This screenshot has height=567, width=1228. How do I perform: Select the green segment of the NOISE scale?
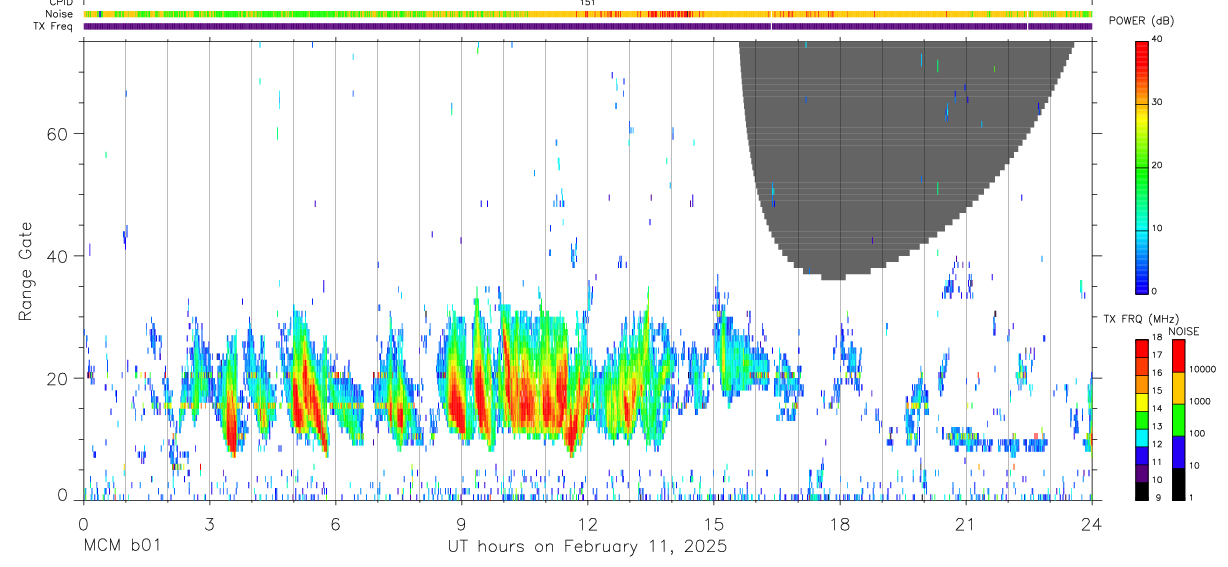[1179, 419]
